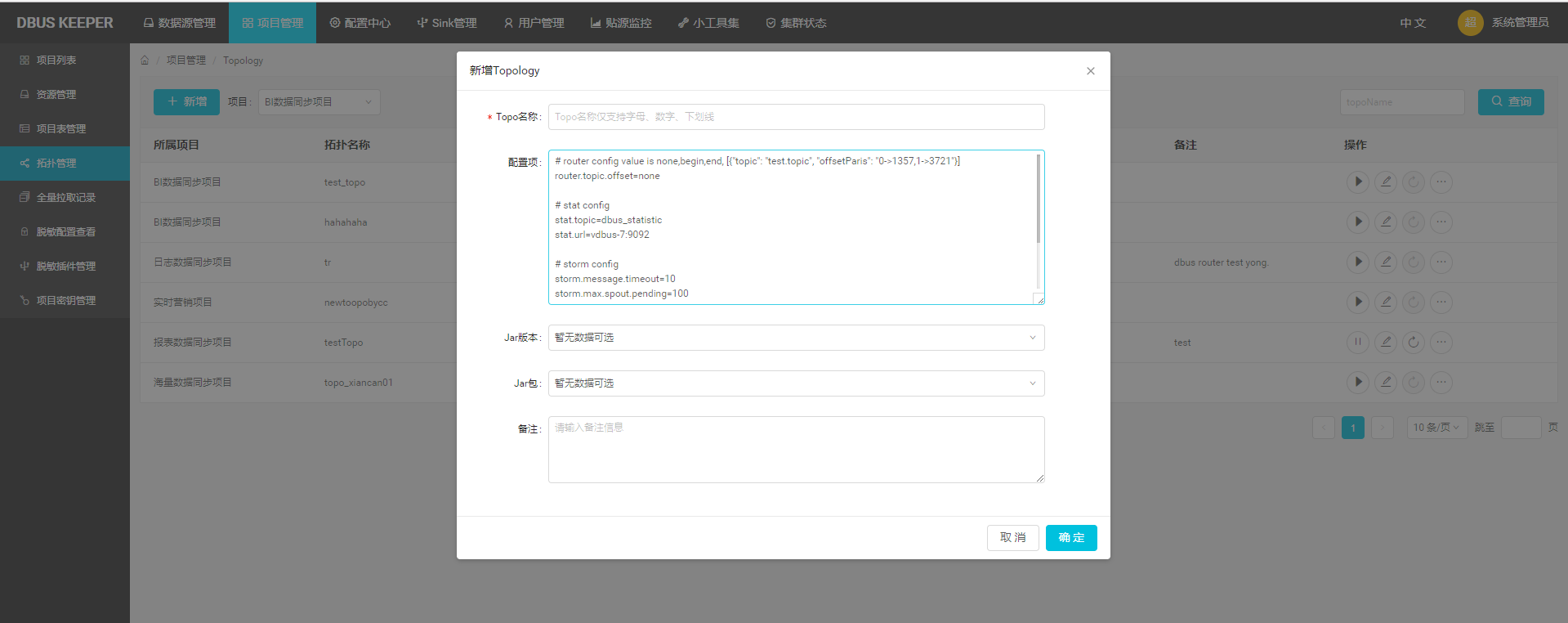
Task: Edit the tr topology row
Action: tap(1386, 262)
